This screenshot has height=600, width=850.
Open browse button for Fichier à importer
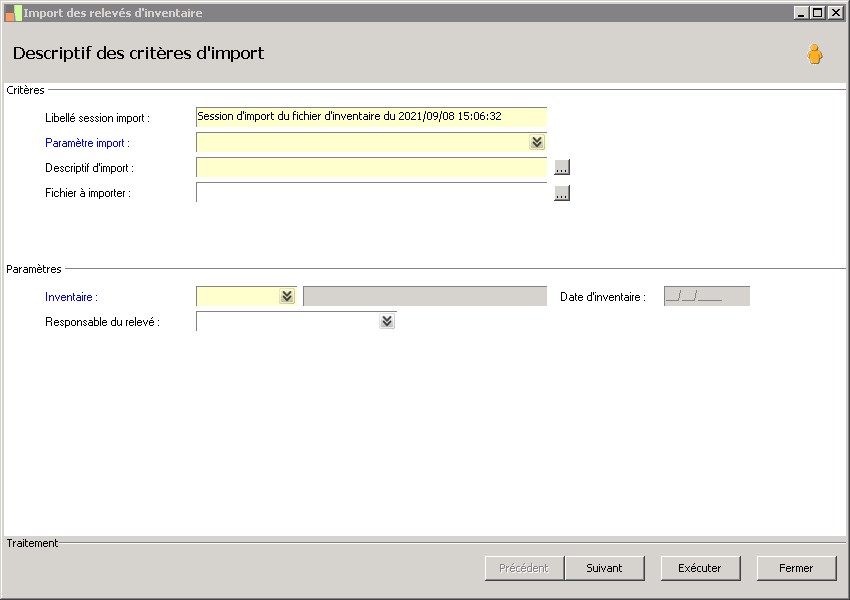tap(562, 194)
